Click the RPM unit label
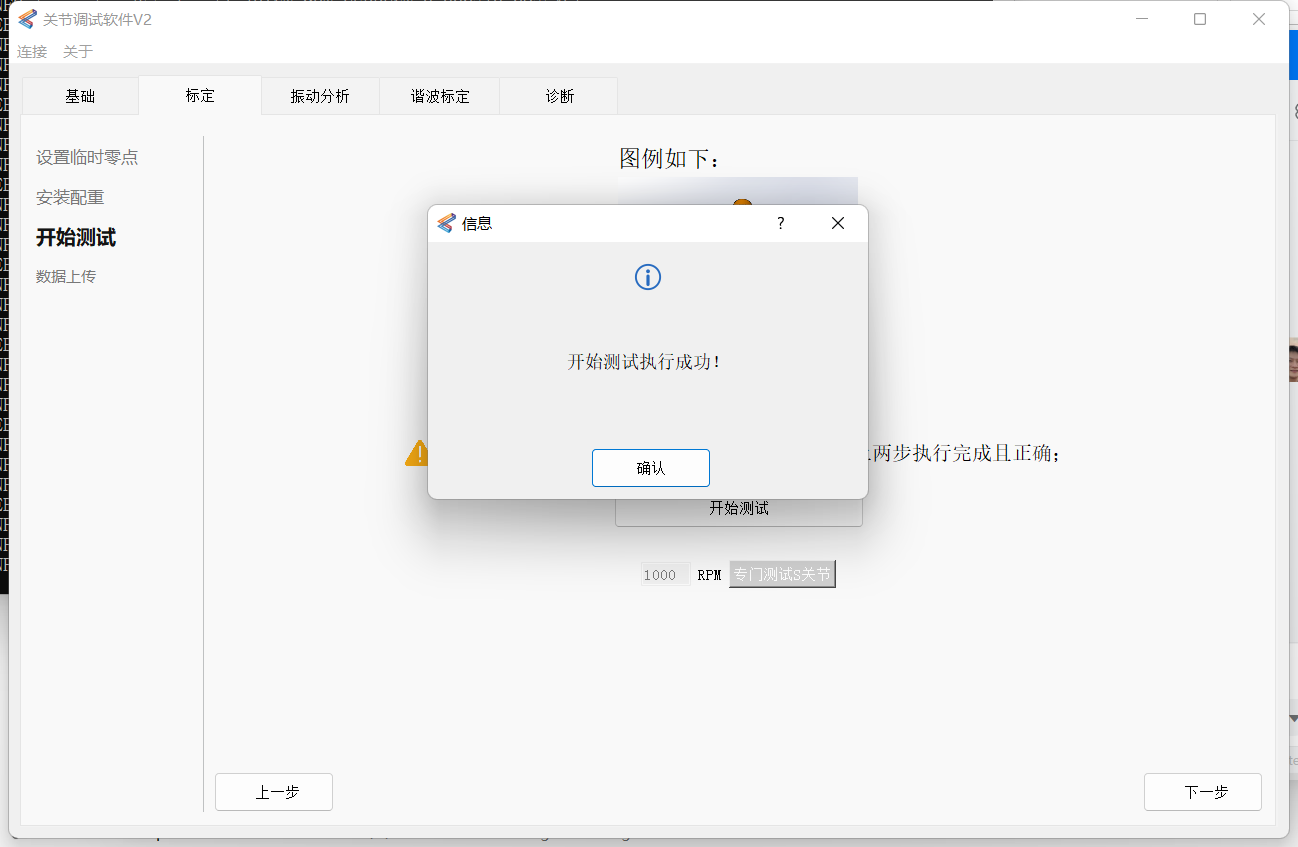The image size is (1298, 847). [709, 575]
